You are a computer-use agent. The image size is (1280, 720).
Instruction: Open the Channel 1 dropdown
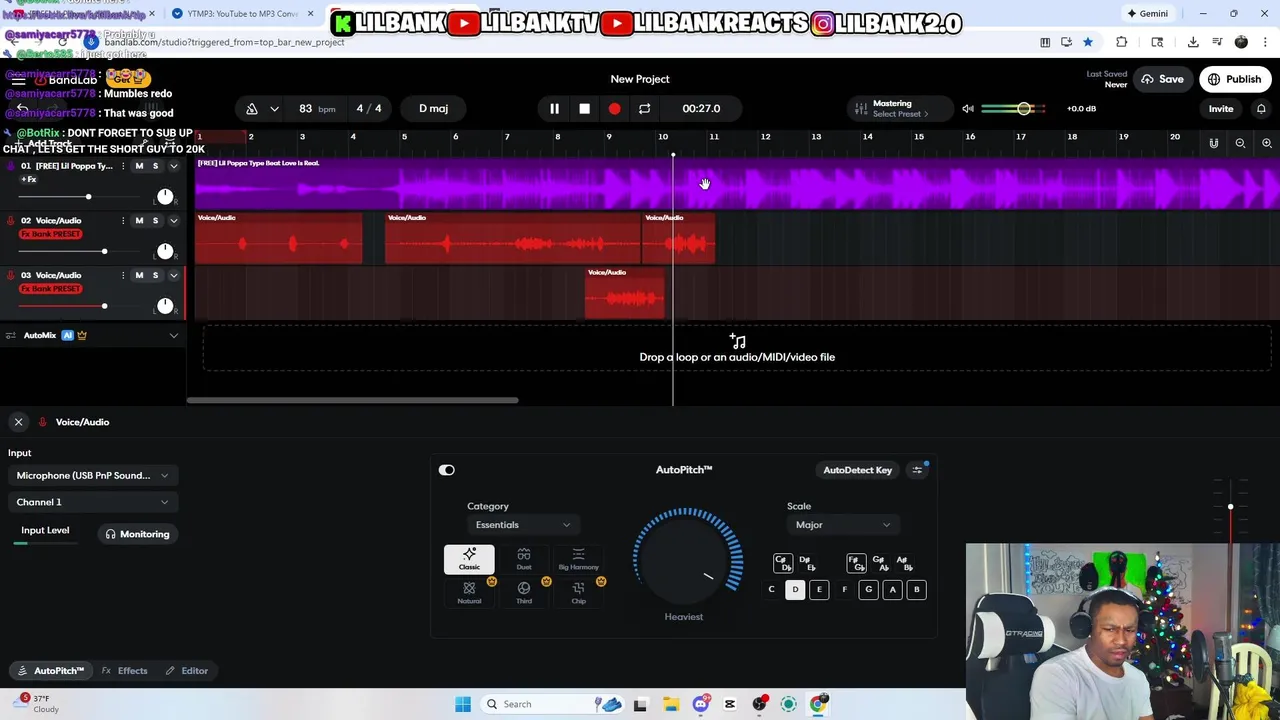tap(92, 502)
